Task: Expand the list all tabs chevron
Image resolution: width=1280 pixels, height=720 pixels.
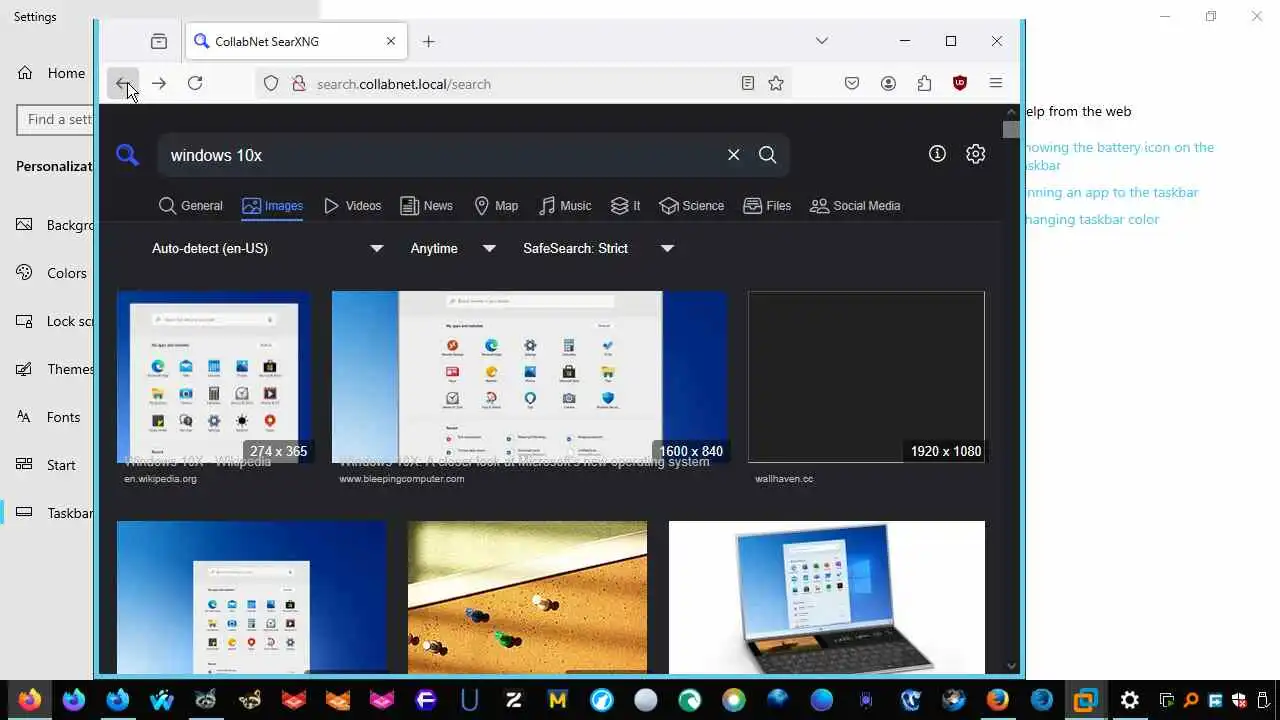Action: [821, 41]
